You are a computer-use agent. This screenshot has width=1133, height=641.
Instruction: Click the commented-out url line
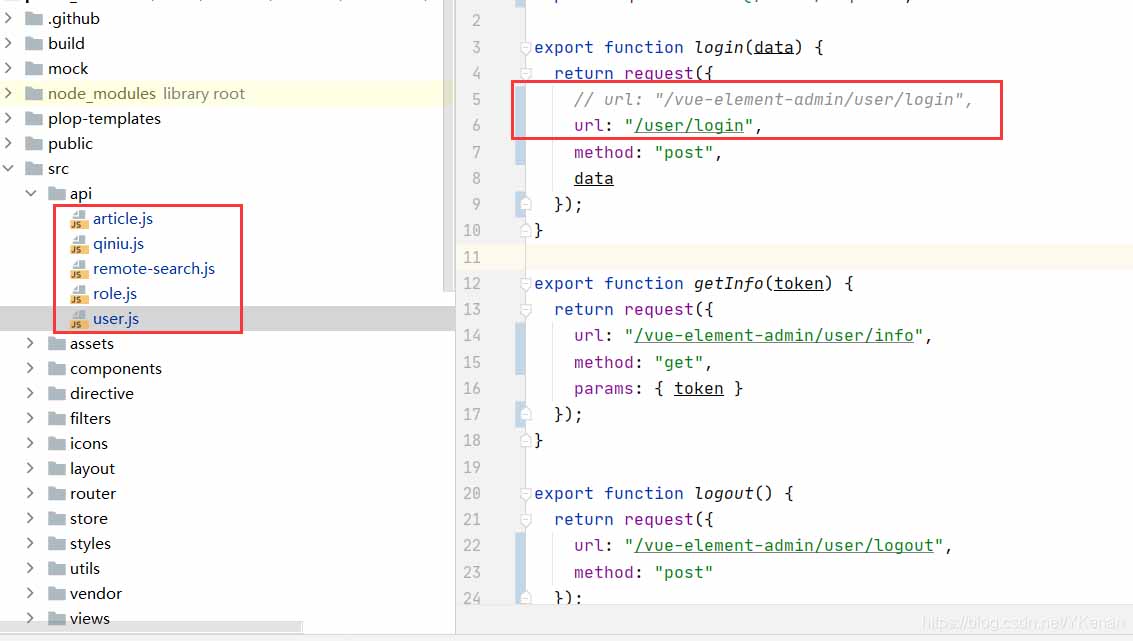click(x=773, y=100)
